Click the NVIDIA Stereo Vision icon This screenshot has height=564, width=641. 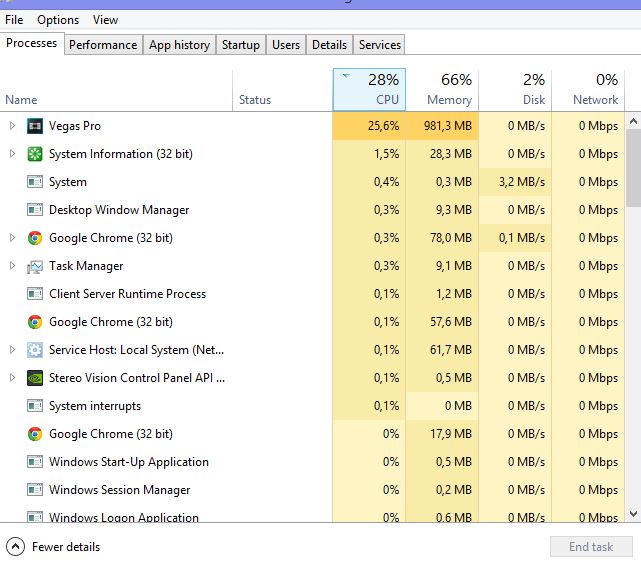point(35,378)
